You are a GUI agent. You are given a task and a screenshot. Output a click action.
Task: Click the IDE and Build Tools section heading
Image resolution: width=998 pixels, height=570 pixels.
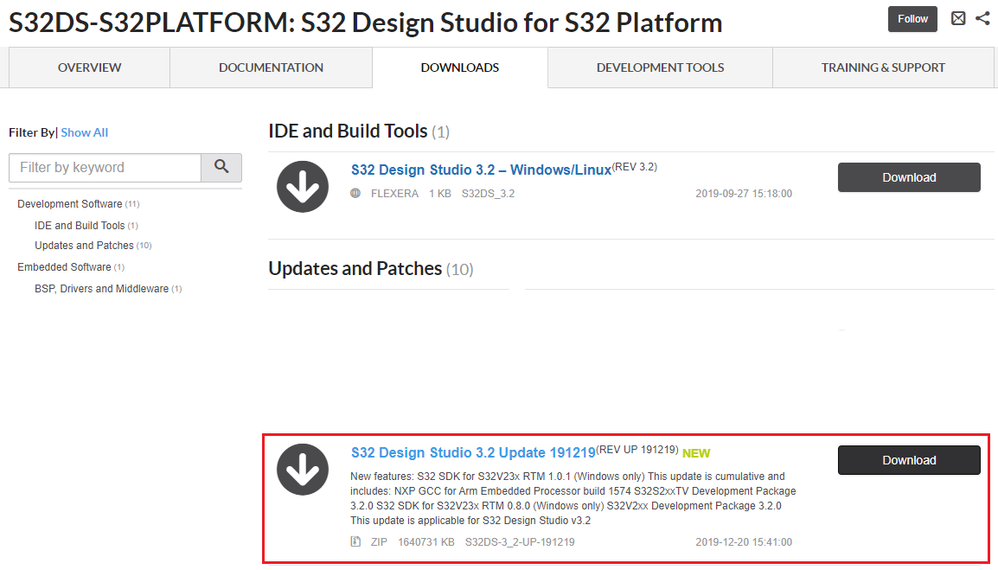pyautogui.click(x=348, y=131)
